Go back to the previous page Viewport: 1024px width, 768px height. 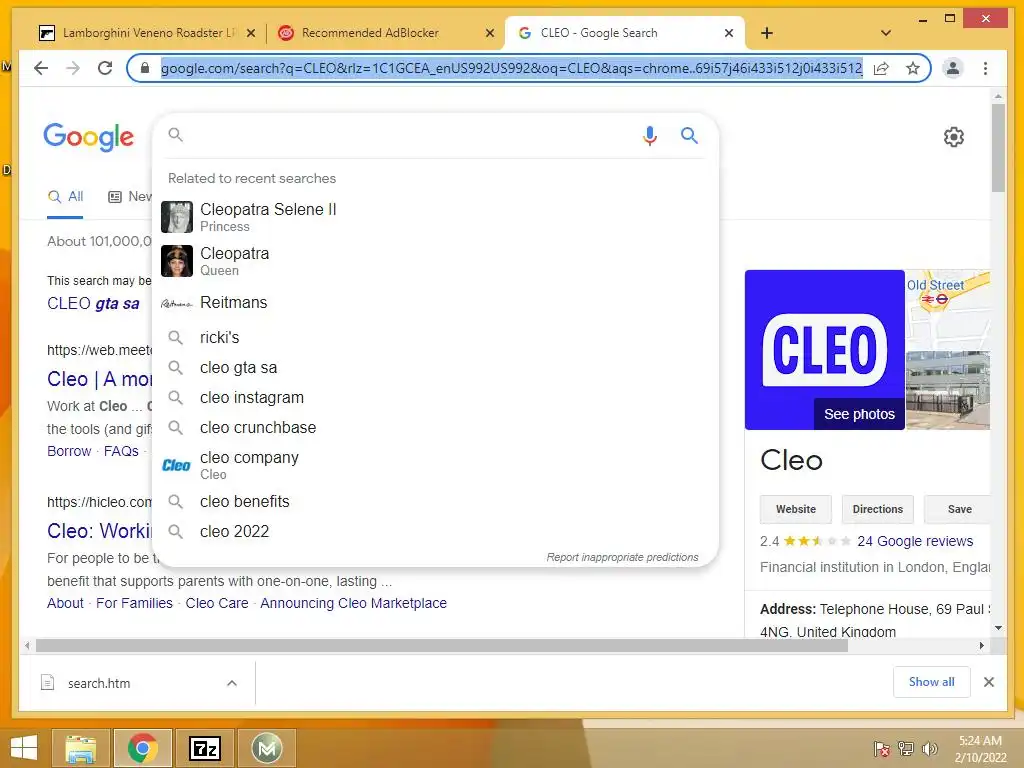pos(41,68)
